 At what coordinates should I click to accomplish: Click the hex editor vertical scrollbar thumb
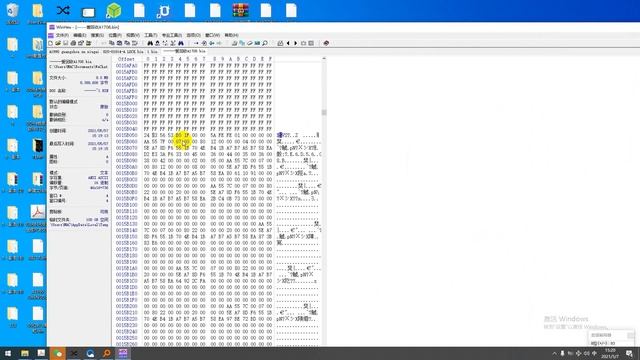324,112
